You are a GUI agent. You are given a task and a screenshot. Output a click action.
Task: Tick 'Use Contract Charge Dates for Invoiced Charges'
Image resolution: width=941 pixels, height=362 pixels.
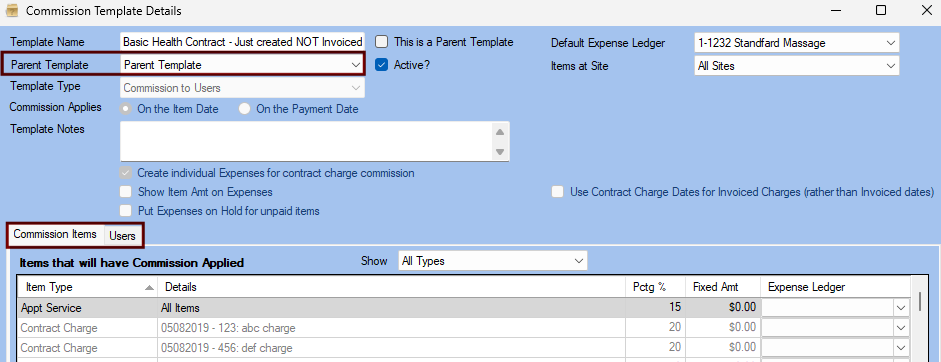[x=558, y=192]
